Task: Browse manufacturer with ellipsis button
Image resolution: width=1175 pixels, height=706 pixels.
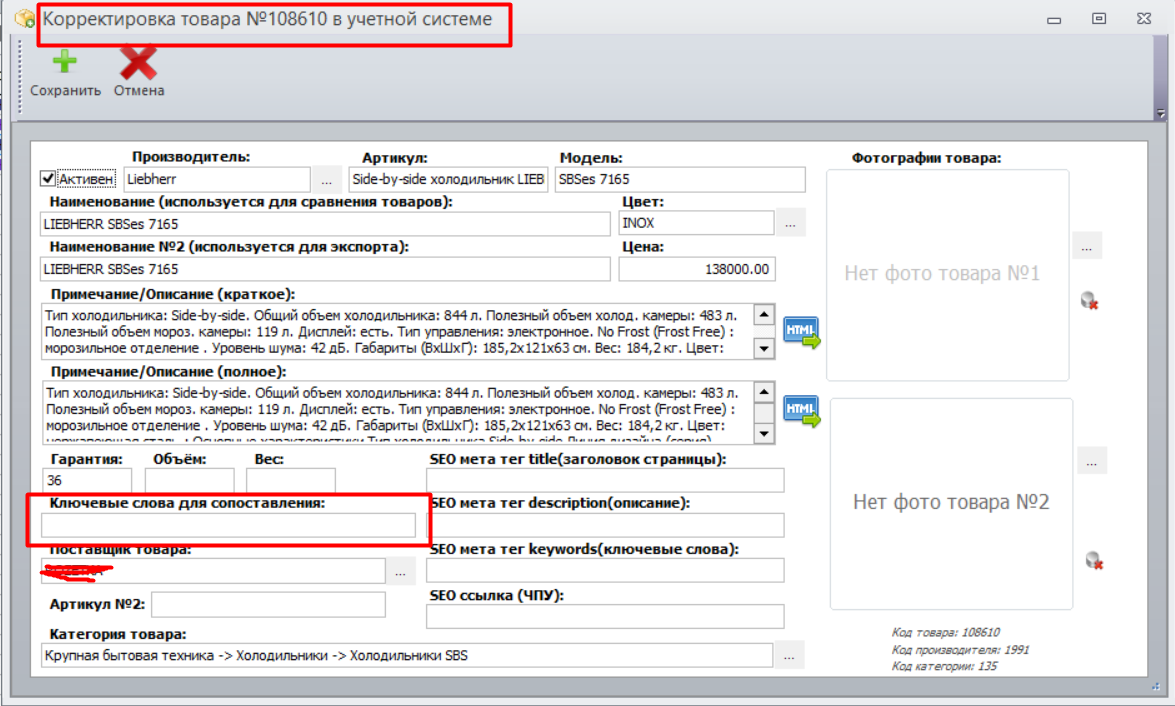Action: click(327, 180)
